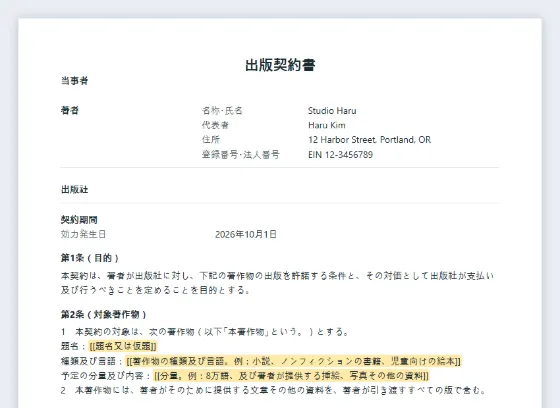Select the address 12 Harbor Street, Portland, OR

coord(369,140)
